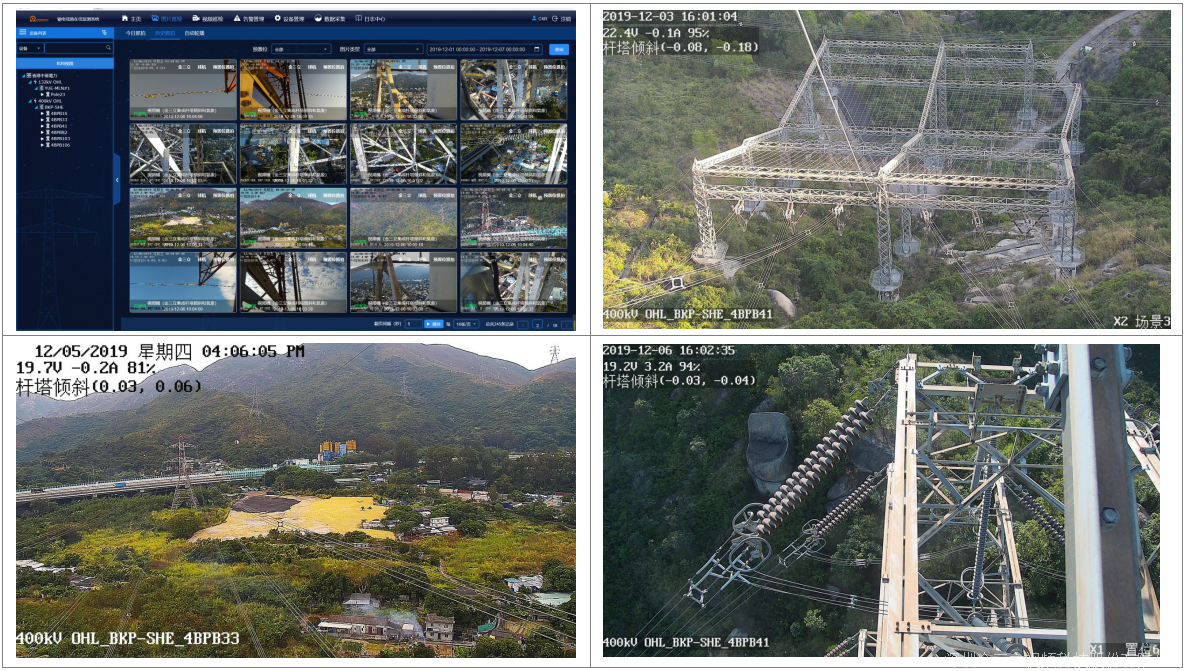
Task: Click the blue query button beside date range
Action: (x=559, y=49)
